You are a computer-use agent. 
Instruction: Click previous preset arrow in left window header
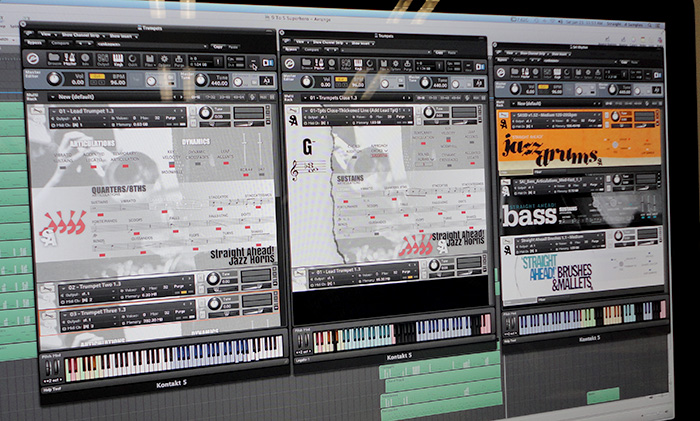[81, 44]
